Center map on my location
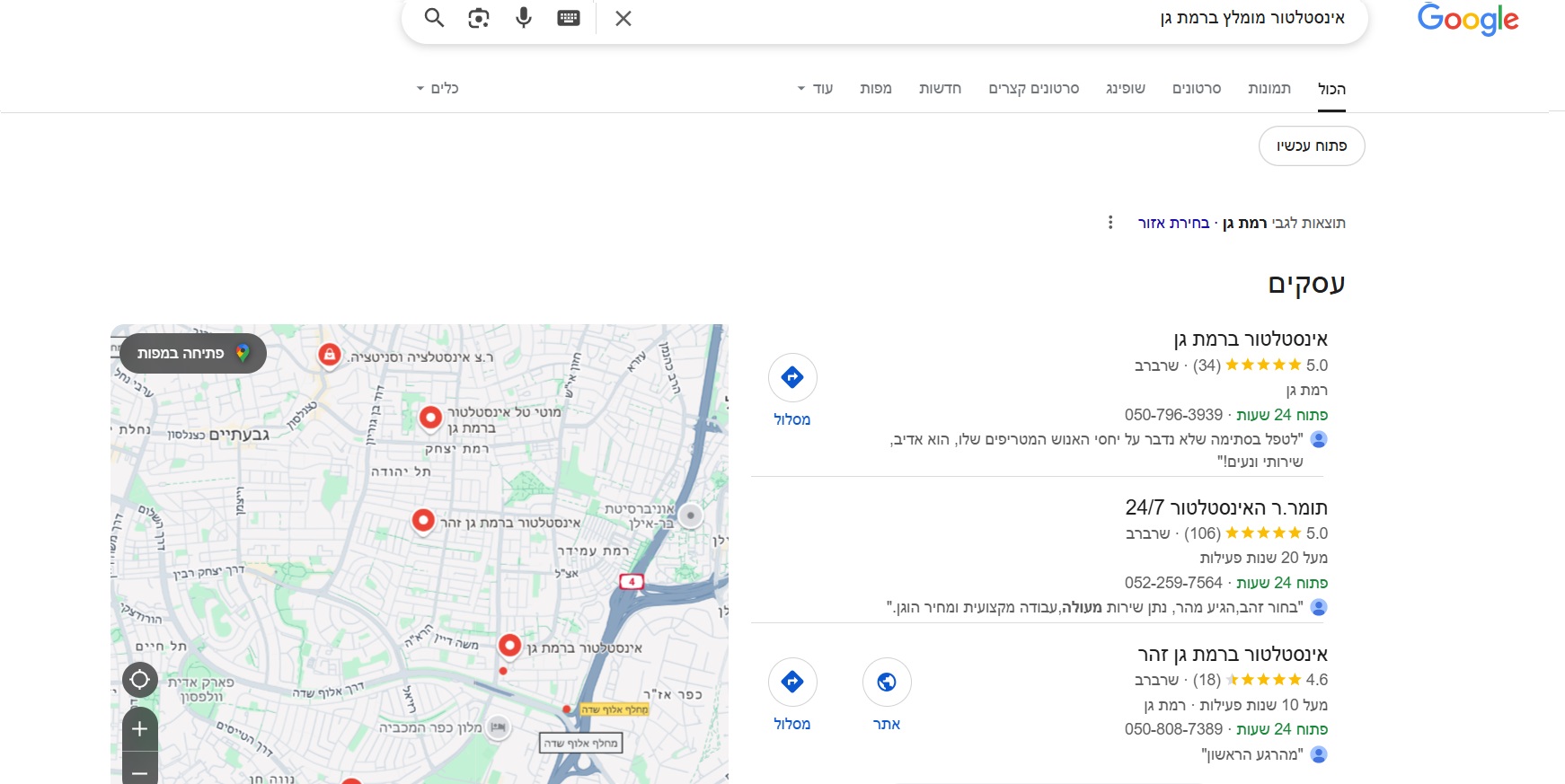This screenshot has height=784, width=1565. click(139, 680)
